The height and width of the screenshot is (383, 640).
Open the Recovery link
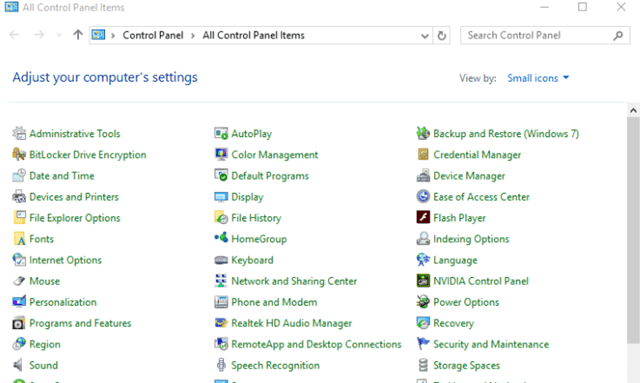coord(453,323)
